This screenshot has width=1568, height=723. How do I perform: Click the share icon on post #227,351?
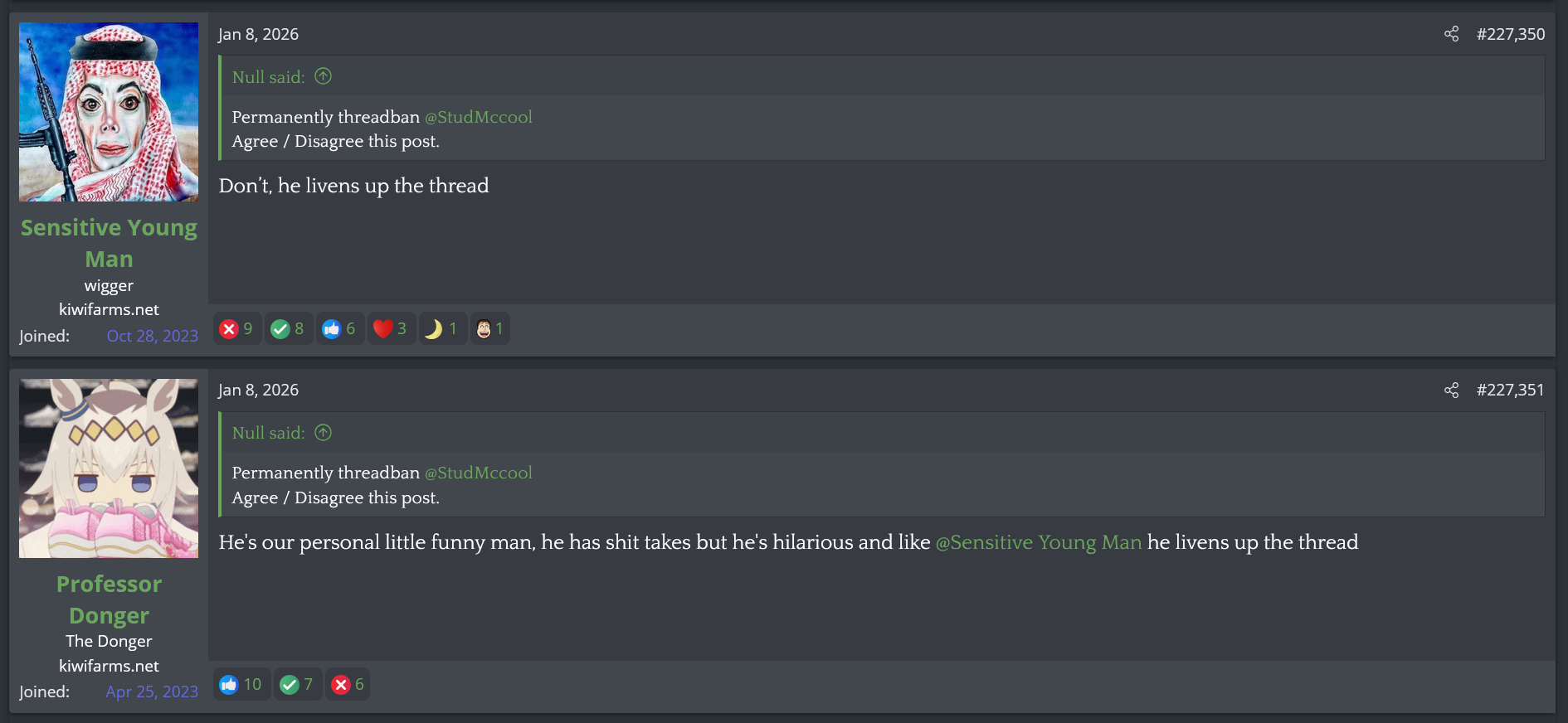point(1451,390)
